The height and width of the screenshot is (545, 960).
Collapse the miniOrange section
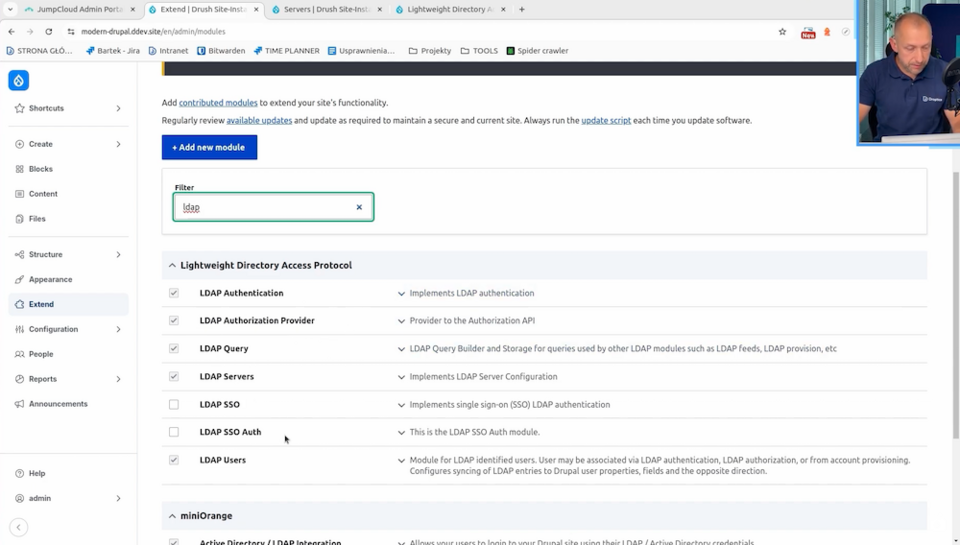(172, 516)
